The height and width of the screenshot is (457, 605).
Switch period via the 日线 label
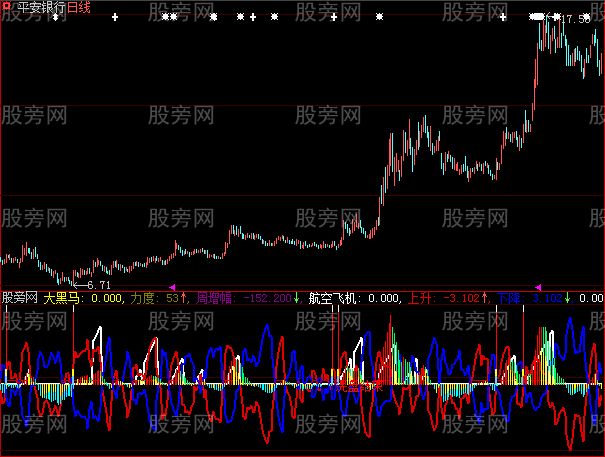point(78,7)
